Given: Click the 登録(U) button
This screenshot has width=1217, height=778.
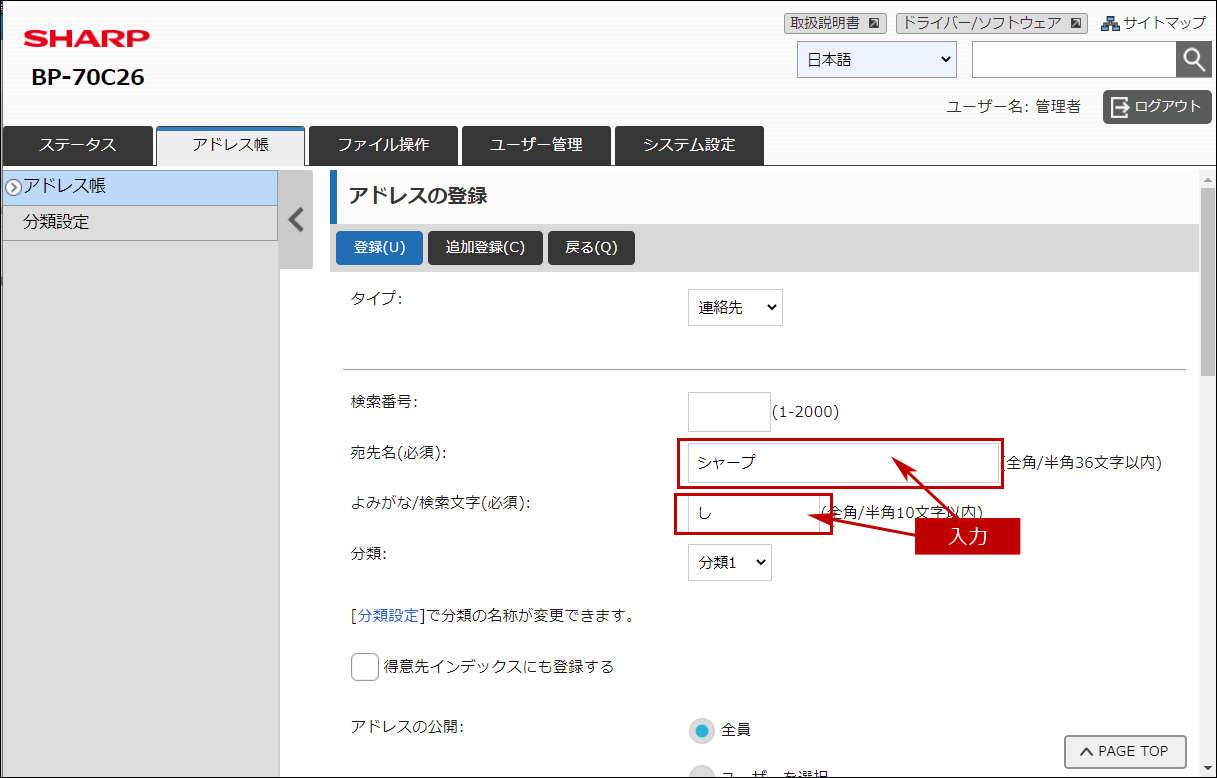Looking at the screenshot, I should tap(379, 248).
